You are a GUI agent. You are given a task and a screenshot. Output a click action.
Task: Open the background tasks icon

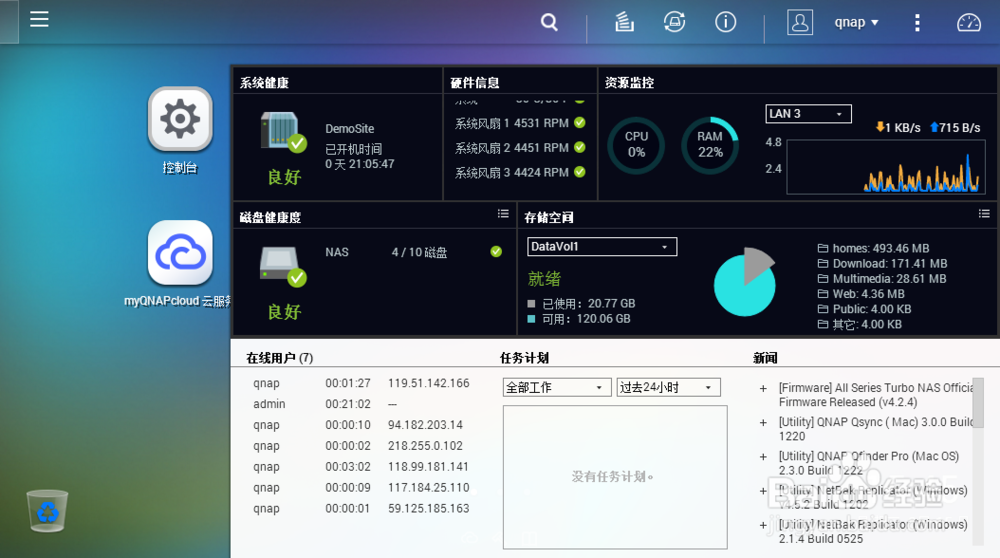pos(624,22)
